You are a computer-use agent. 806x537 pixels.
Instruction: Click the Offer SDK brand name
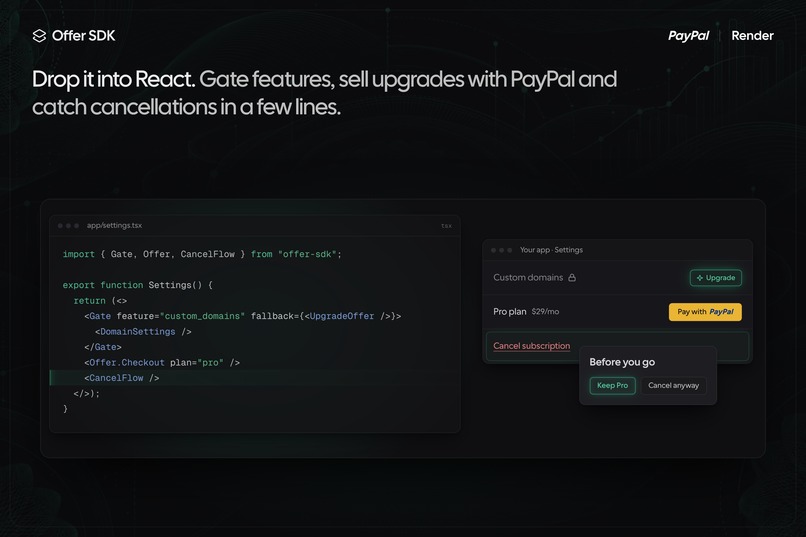pyautogui.click(x=83, y=35)
